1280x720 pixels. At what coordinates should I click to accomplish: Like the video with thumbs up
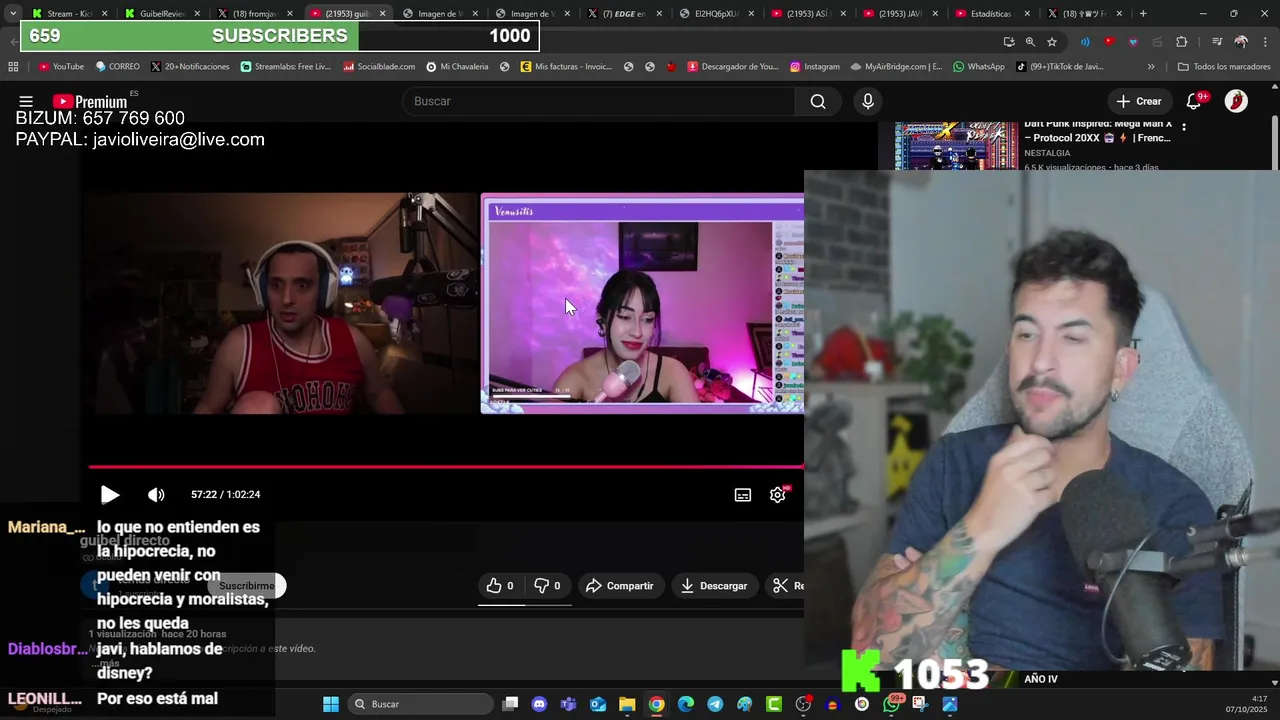click(500, 586)
